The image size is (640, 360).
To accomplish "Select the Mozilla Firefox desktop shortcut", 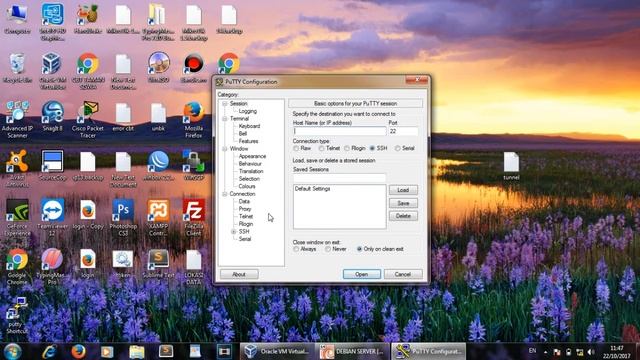I will click(x=193, y=120).
